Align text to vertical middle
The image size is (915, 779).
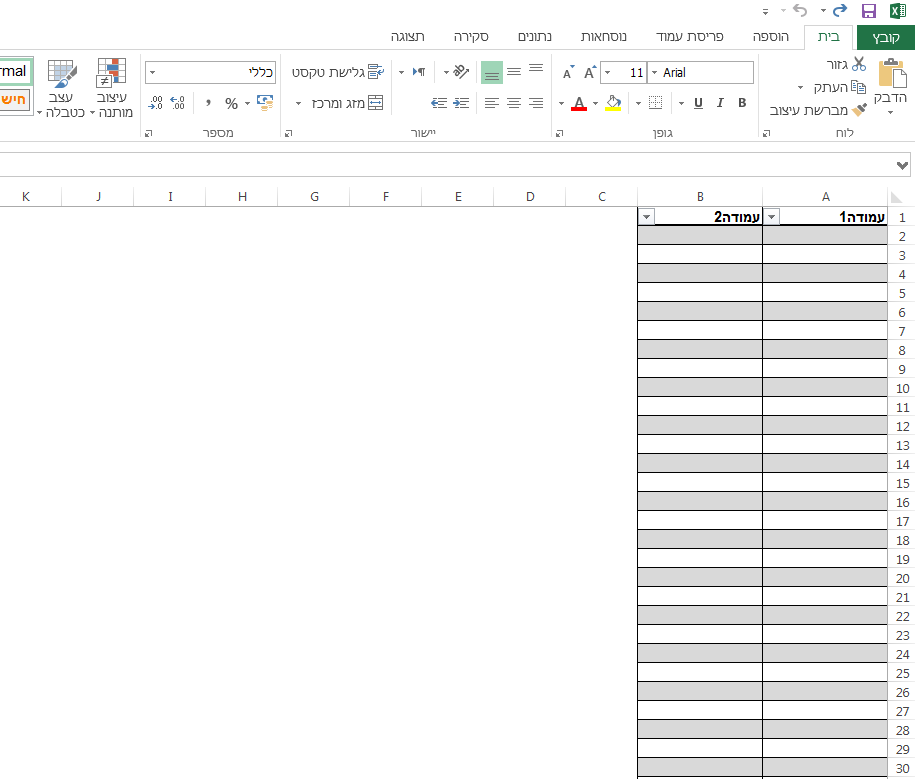514,72
